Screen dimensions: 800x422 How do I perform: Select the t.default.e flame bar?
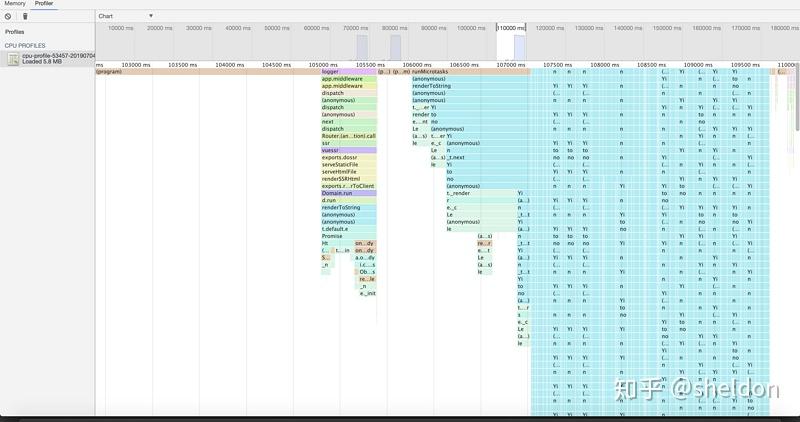click(349, 229)
